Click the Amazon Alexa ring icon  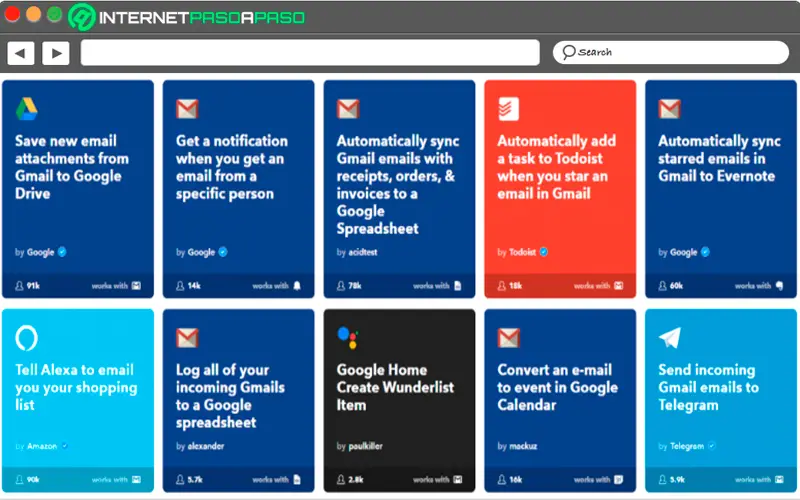[27, 338]
